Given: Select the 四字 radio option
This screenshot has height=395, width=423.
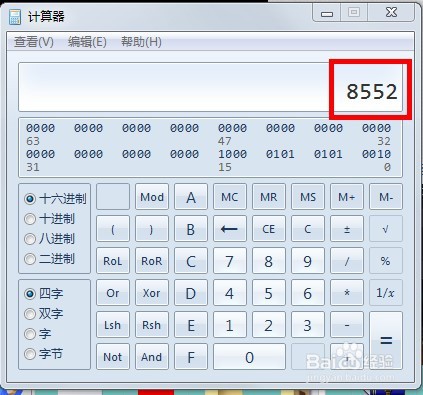Looking at the screenshot, I should (x=44, y=294).
